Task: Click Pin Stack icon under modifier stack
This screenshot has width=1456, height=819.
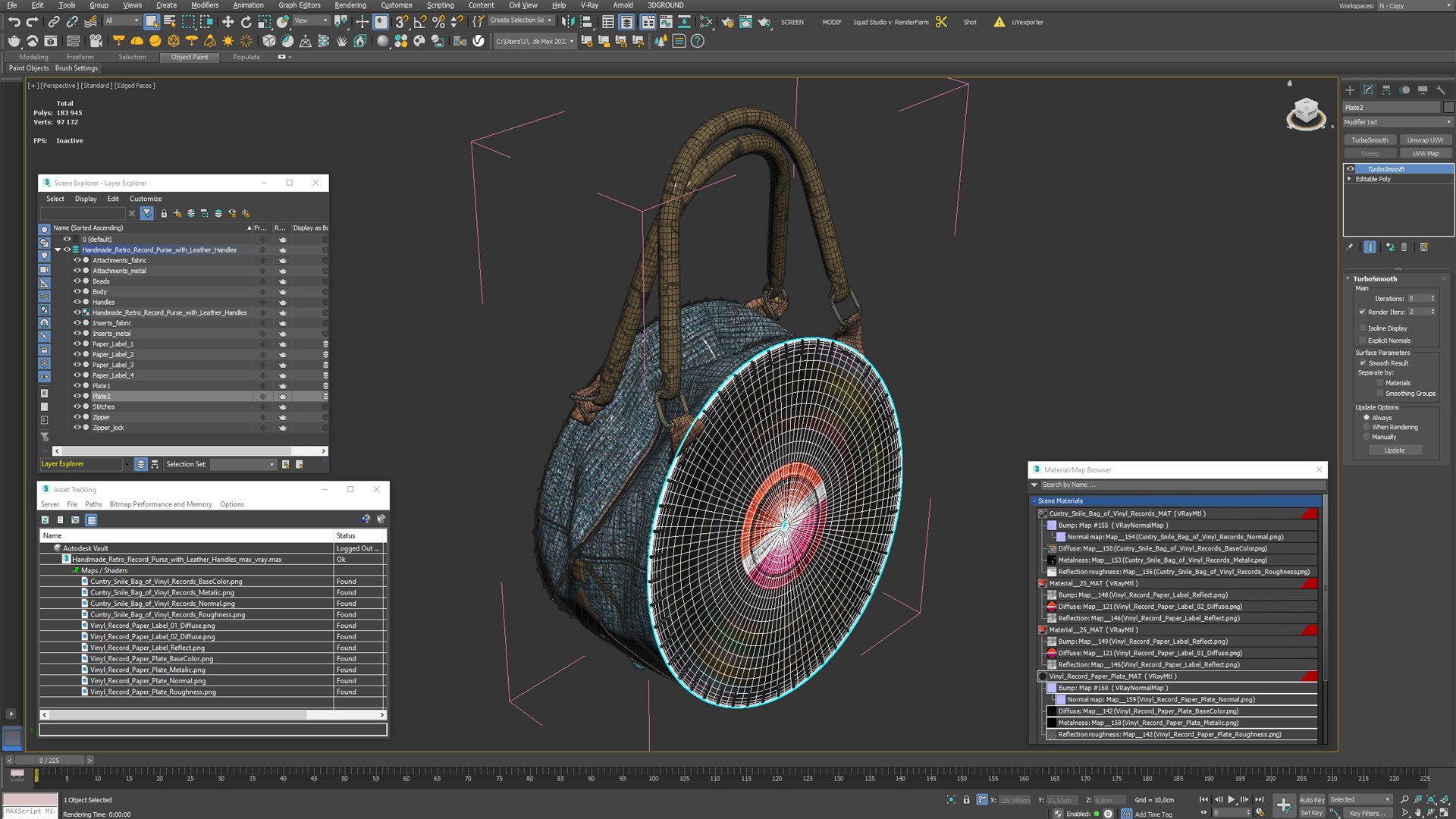Action: coord(1349,247)
